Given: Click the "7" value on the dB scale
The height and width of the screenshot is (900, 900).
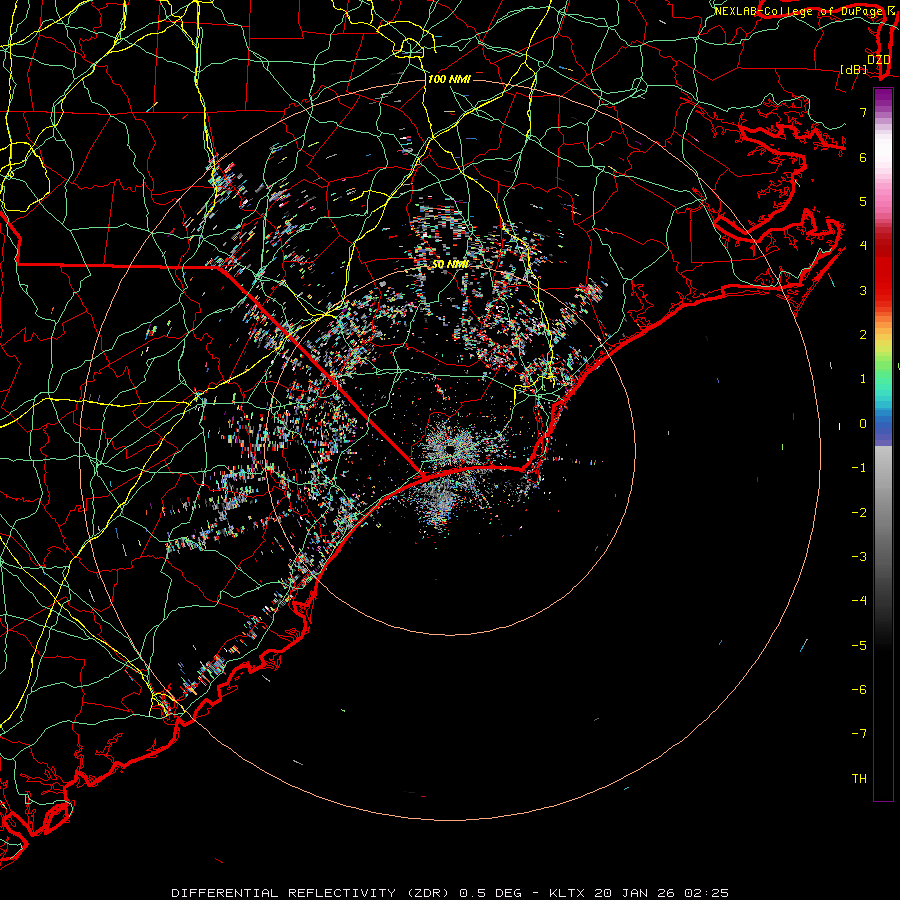Looking at the screenshot, I should 863,112.
